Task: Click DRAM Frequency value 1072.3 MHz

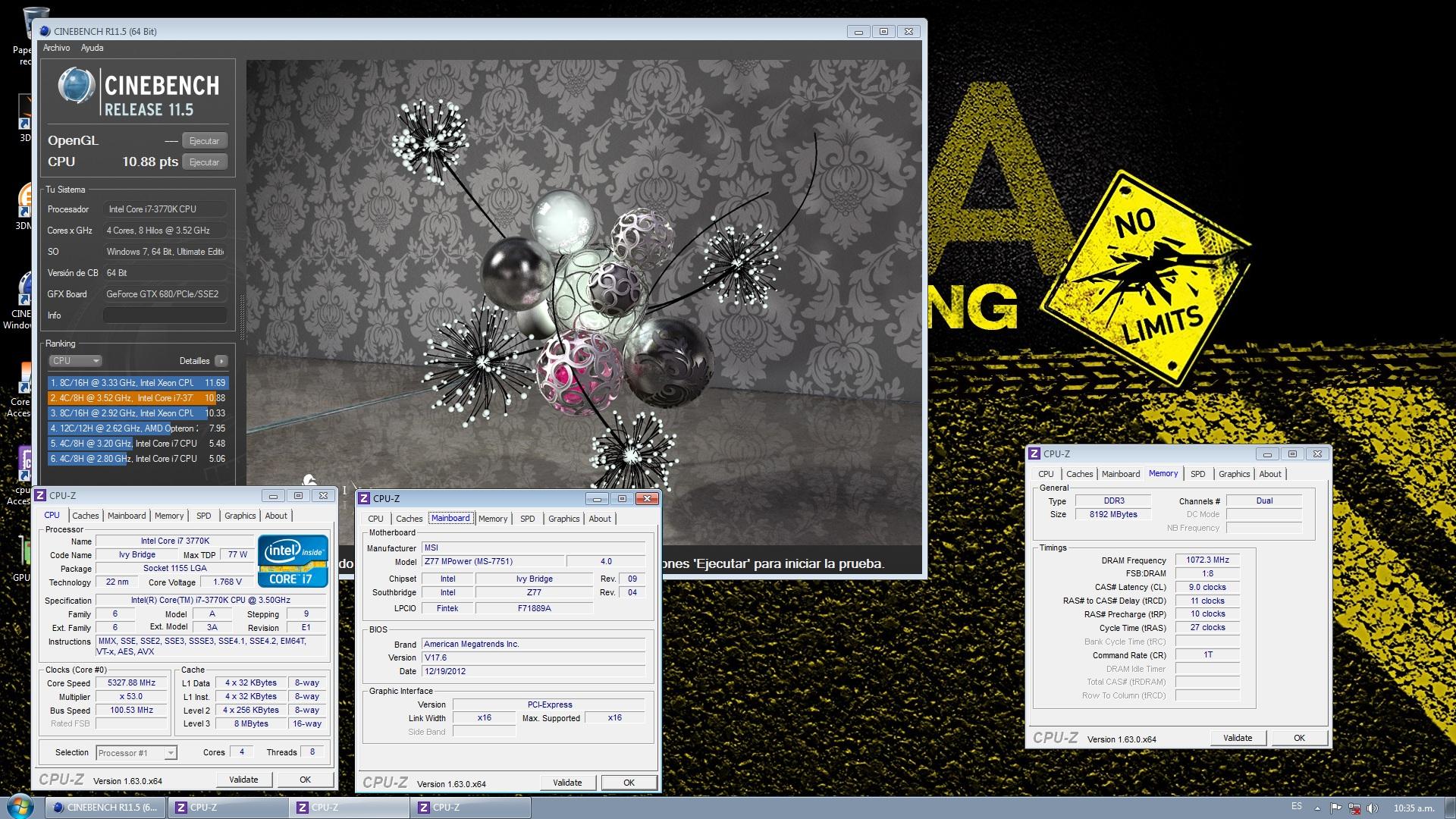Action: [1207, 560]
